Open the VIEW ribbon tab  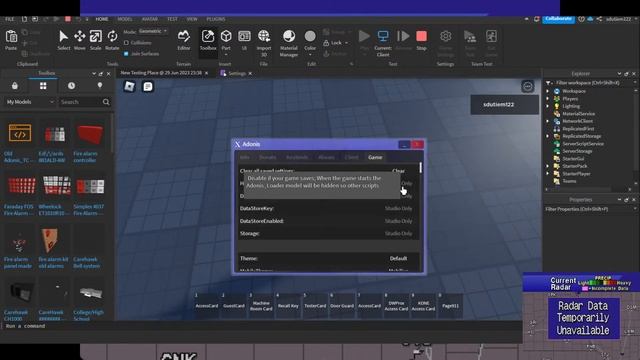192,19
